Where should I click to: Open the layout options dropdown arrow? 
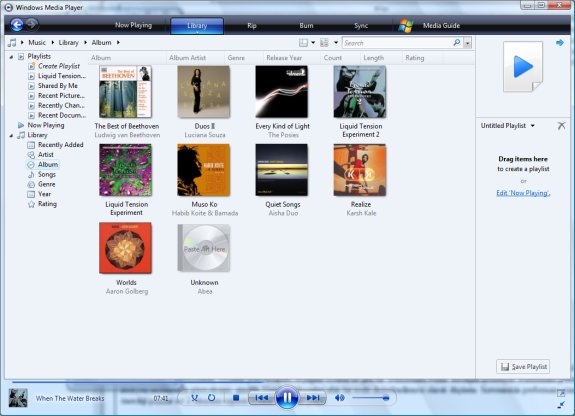pyautogui.click(x=313, y=43)
